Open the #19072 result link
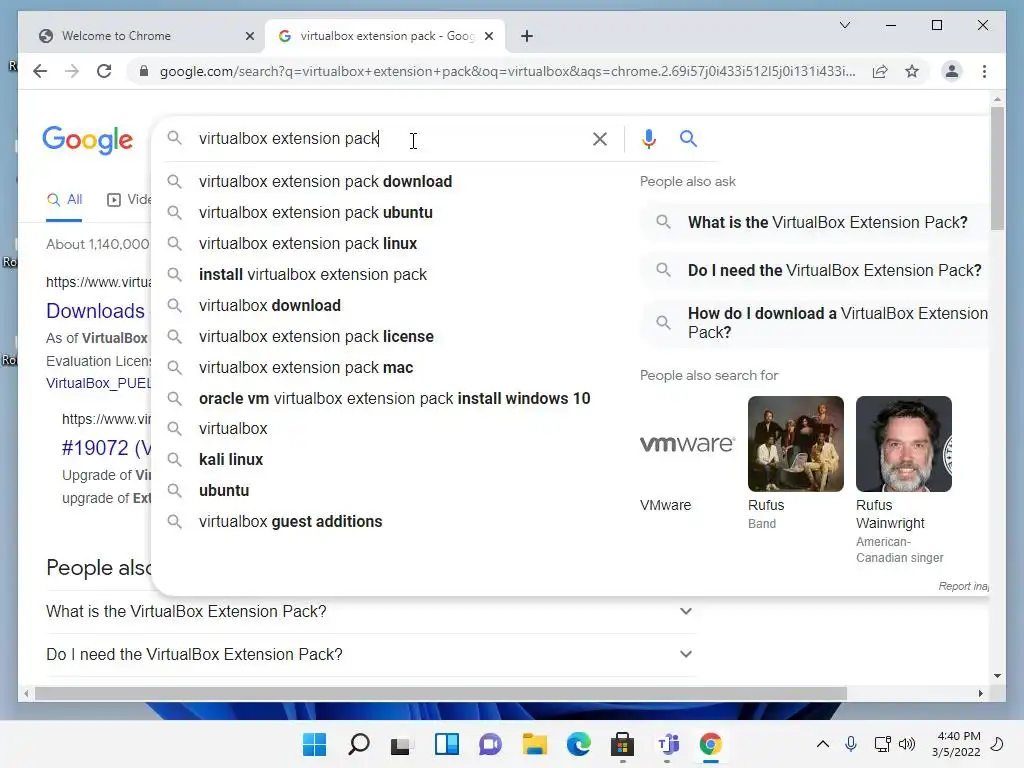 (x=106, y=448)
